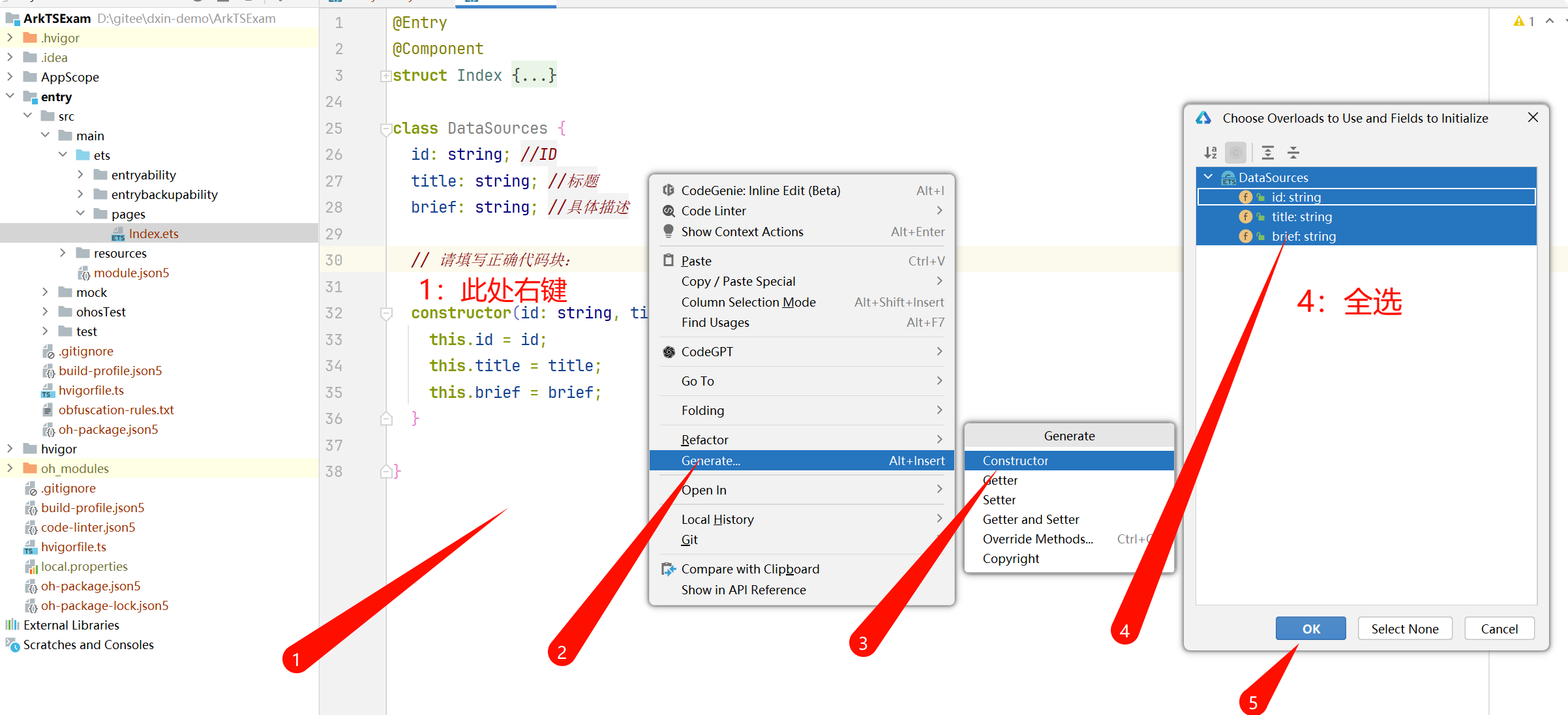Screen dimensions: 1568x715
Task: Click the Show Context Actions bulb icon
Action: [x=669, y=231]
